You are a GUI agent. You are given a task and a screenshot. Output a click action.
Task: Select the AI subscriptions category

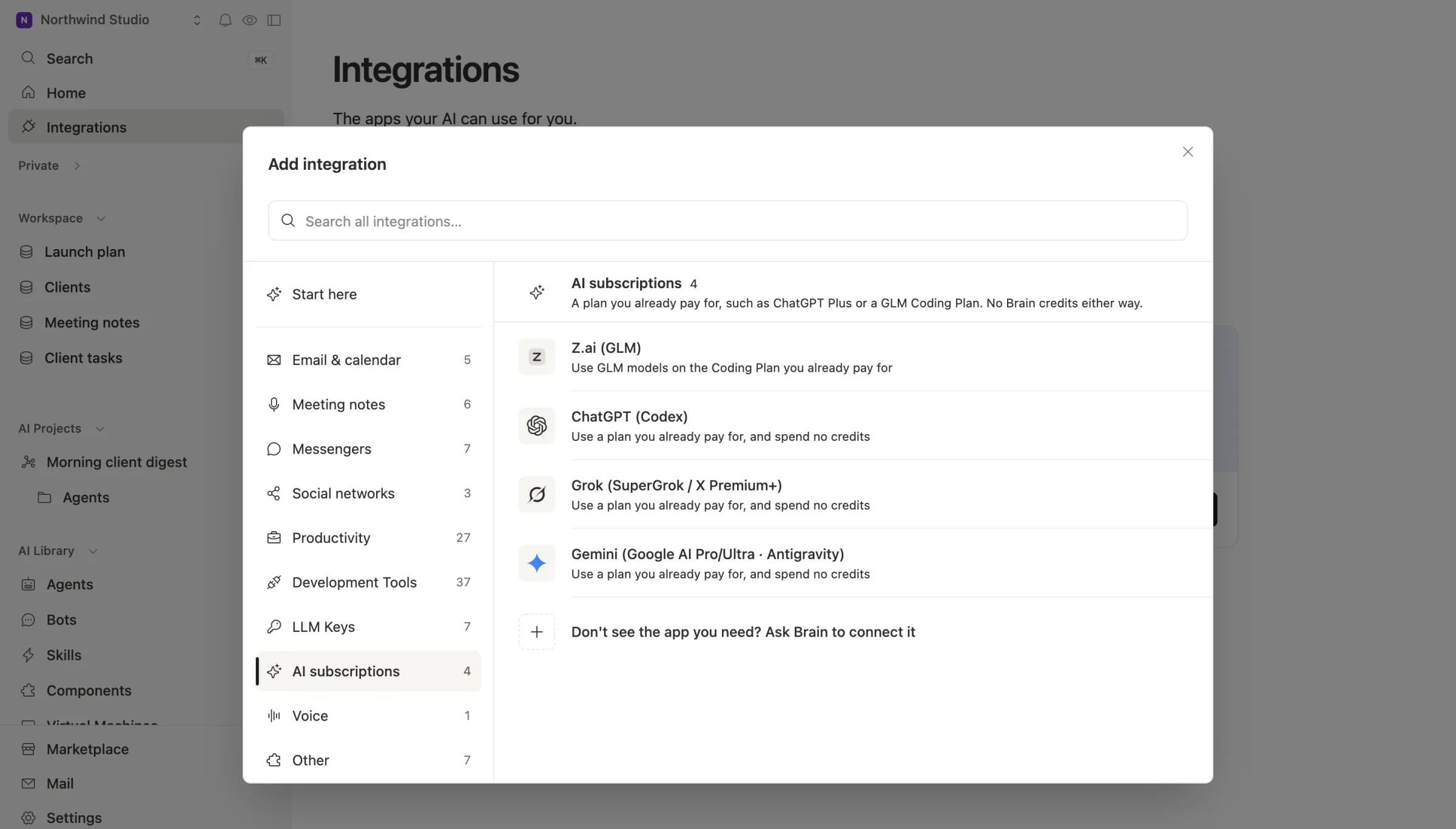tap(368, 671)
